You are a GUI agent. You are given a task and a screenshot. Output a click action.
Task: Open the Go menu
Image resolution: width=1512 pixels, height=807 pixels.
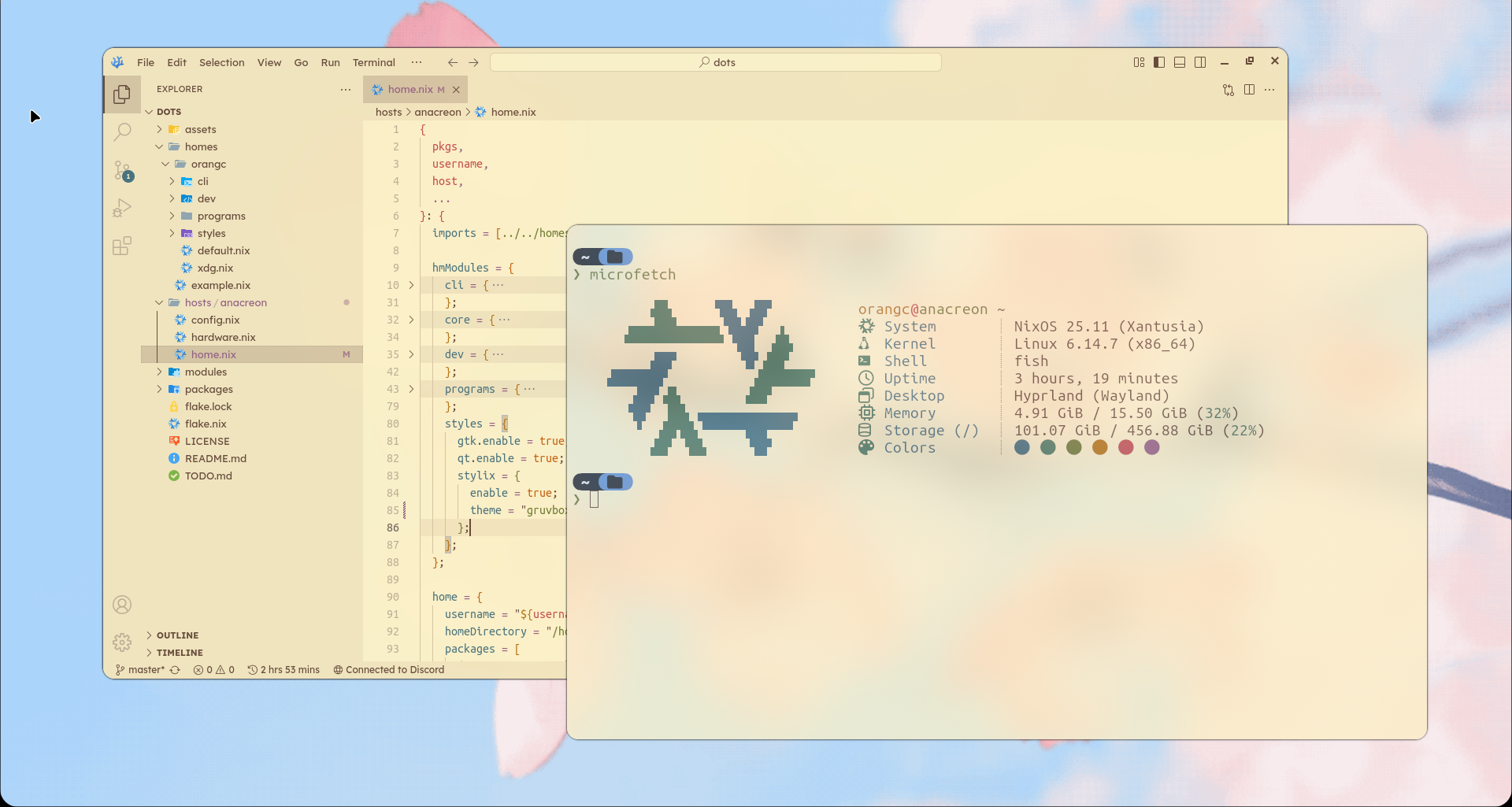(301, 62)
